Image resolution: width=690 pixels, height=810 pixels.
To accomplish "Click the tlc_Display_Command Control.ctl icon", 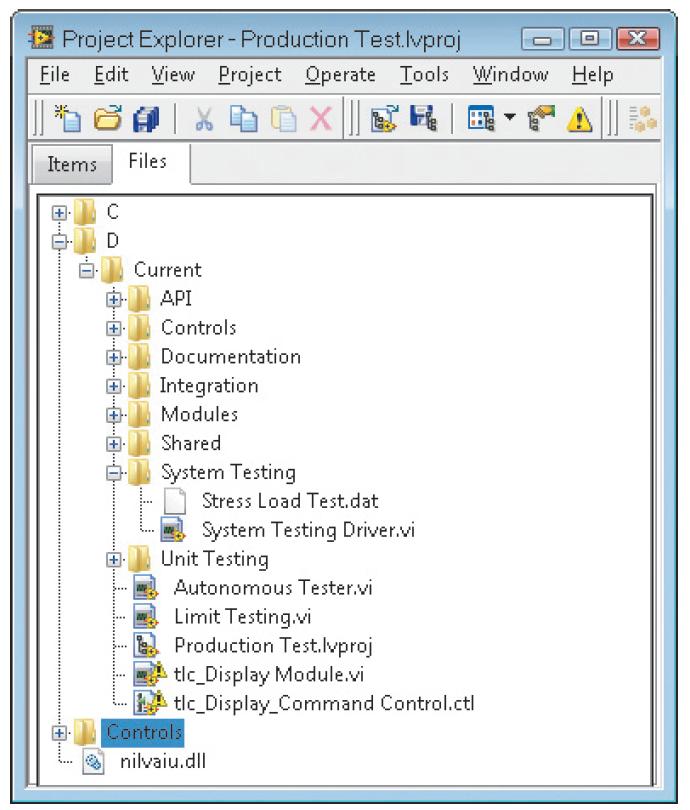I will click(x=150, y=703).
